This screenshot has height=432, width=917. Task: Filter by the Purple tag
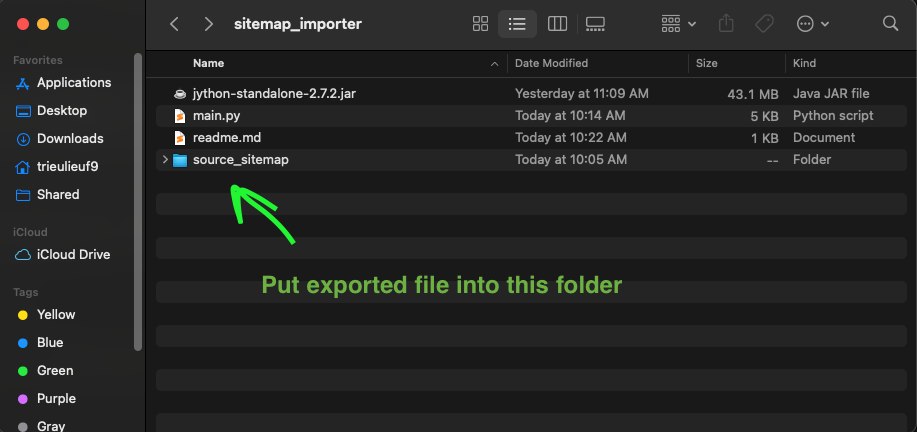tap(56, 399)
